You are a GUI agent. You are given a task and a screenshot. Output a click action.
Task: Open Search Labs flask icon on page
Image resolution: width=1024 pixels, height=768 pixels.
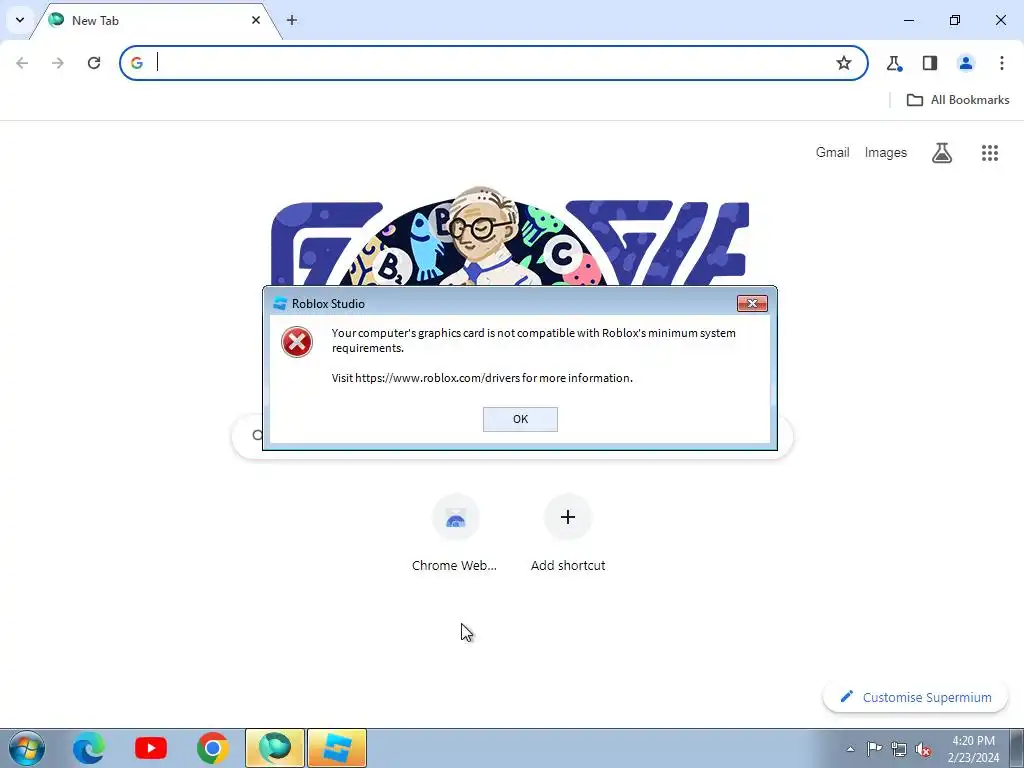(x=942, y=153)
